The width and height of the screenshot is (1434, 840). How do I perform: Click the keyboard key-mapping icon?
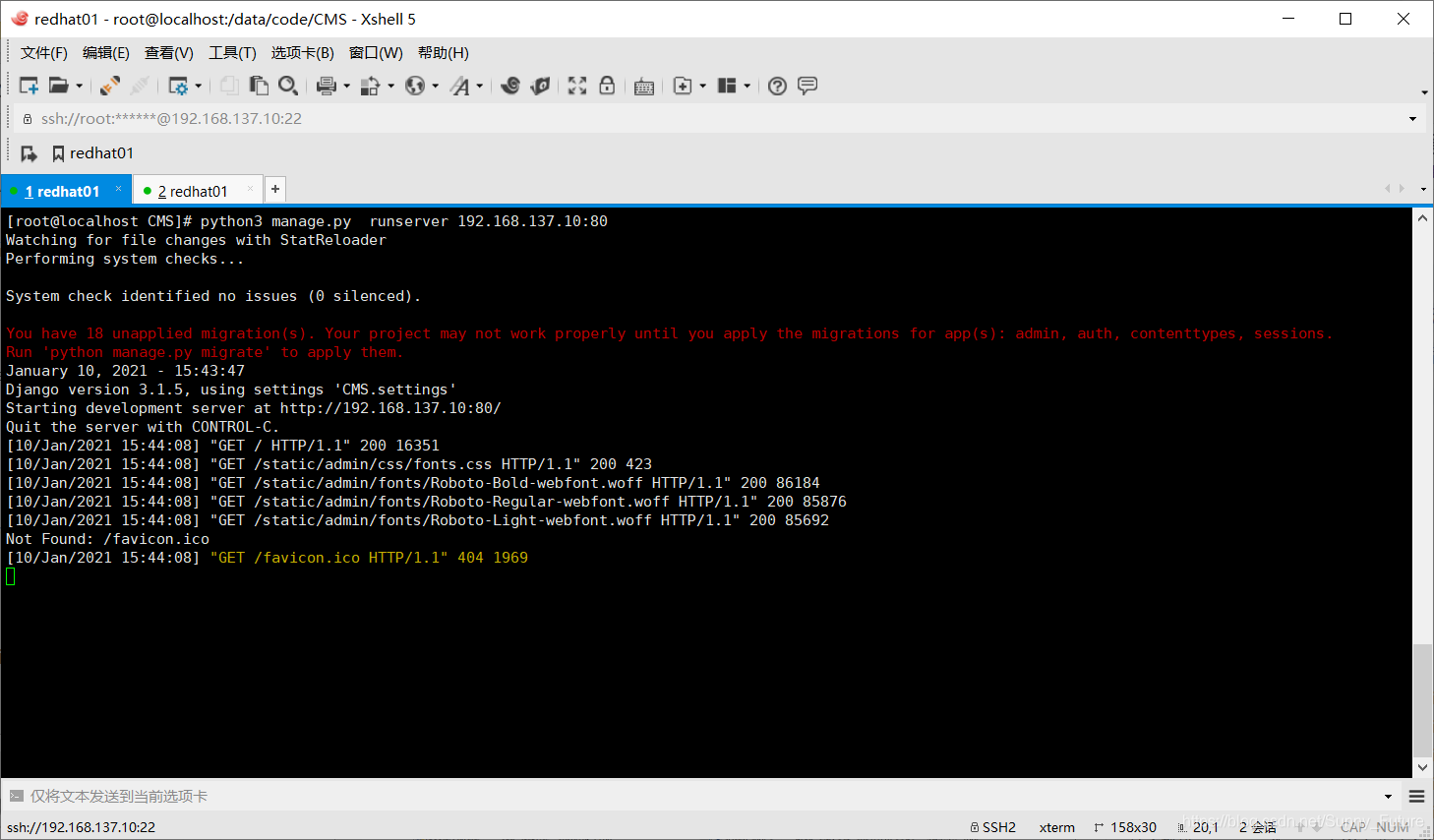coord(644,87)
